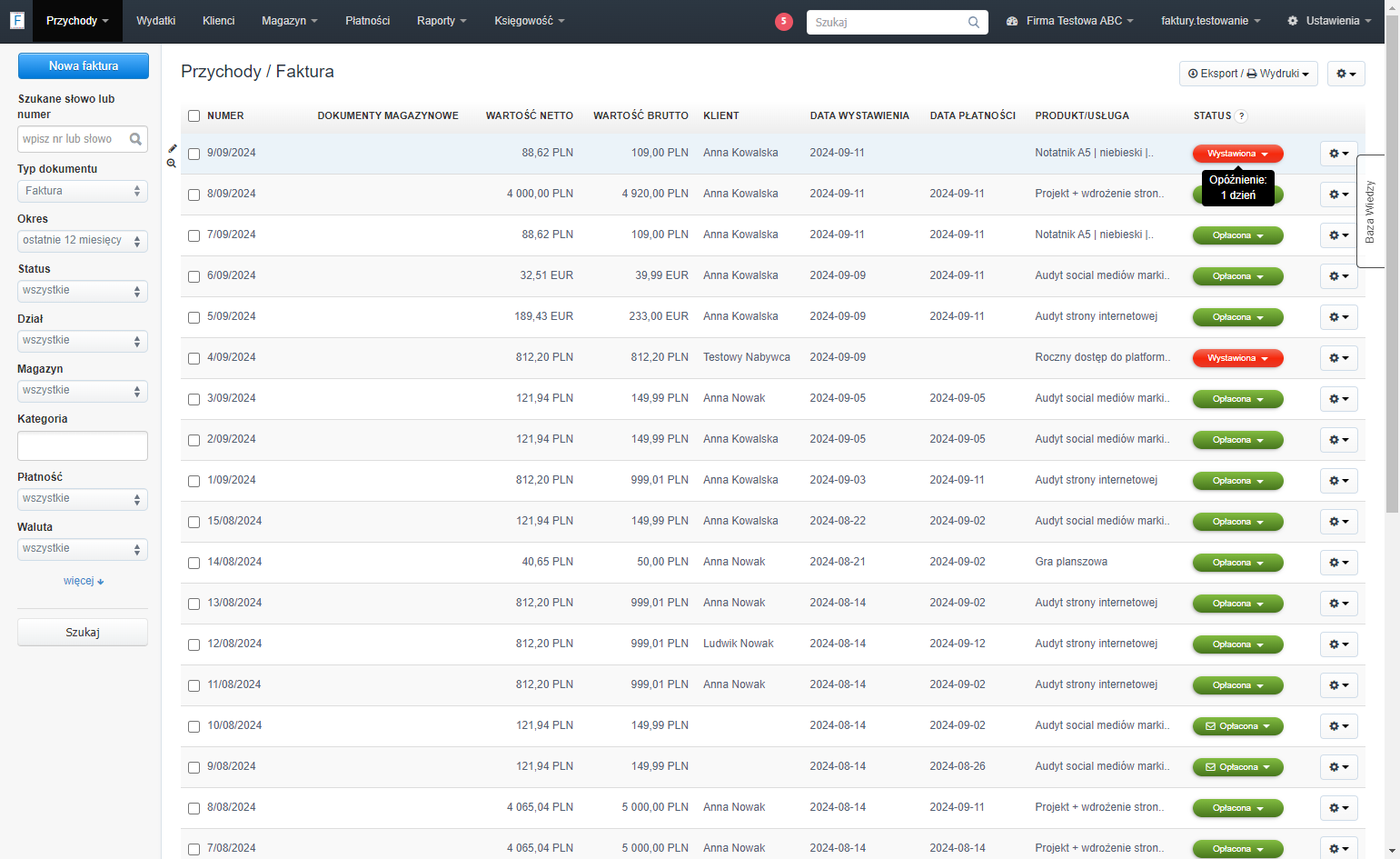Toggle the select-all checkbox in the table header

[194, 115]
